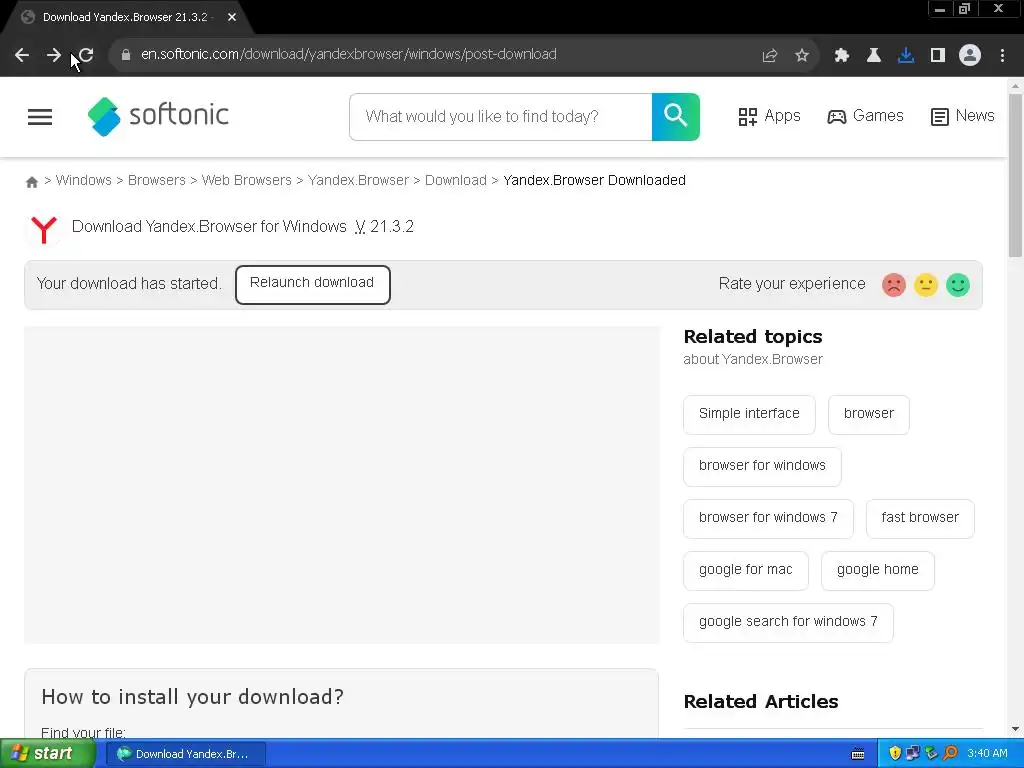
Task: Bookmark this page with the star
Action: pos(802,56)
